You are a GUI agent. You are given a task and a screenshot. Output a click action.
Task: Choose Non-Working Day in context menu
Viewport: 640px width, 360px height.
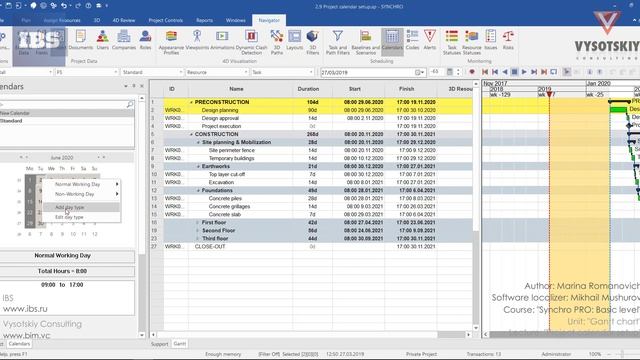[82, 194]
